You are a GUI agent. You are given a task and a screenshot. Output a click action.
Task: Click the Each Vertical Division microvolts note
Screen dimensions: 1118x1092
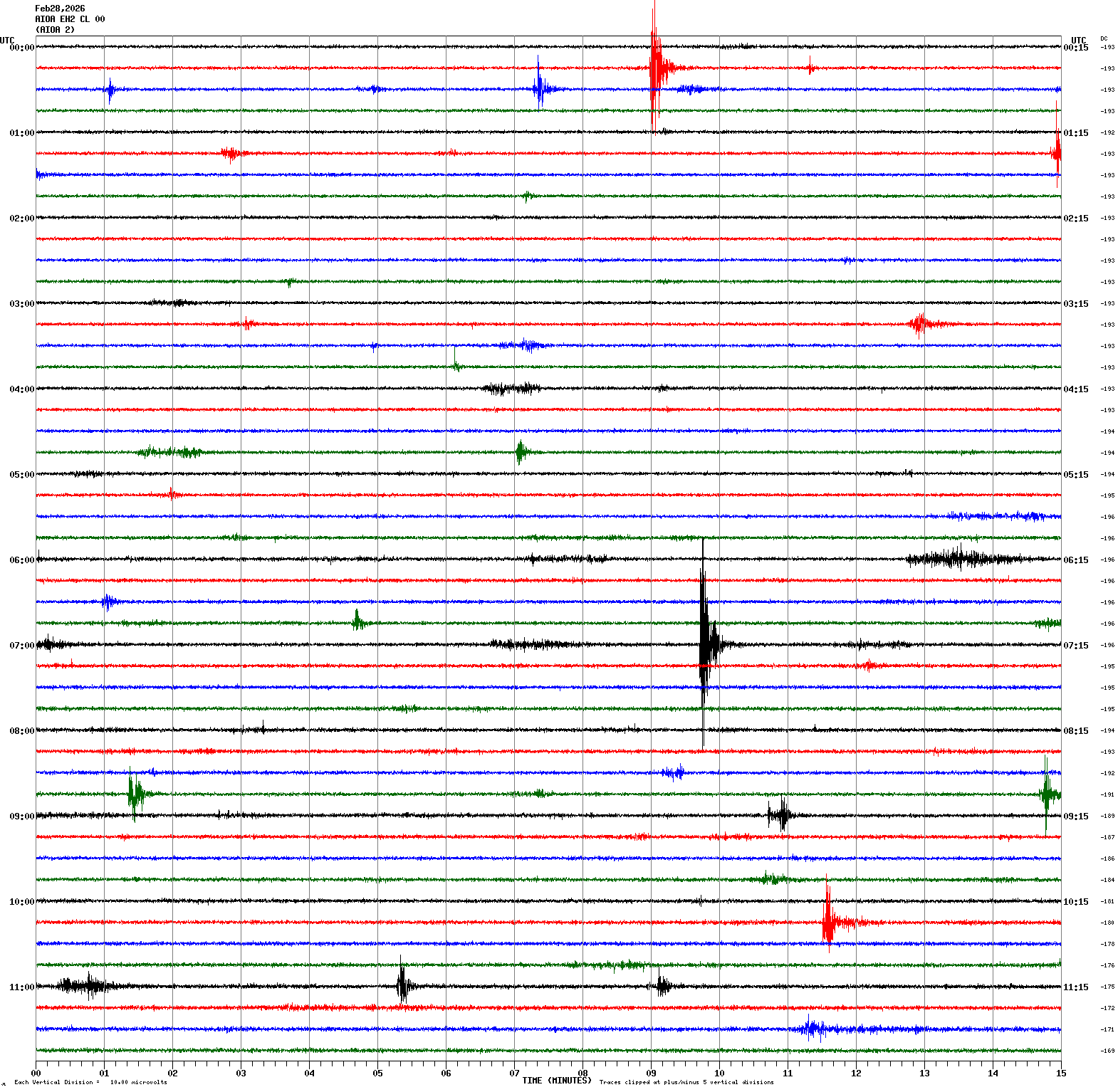click(90, 1083)
